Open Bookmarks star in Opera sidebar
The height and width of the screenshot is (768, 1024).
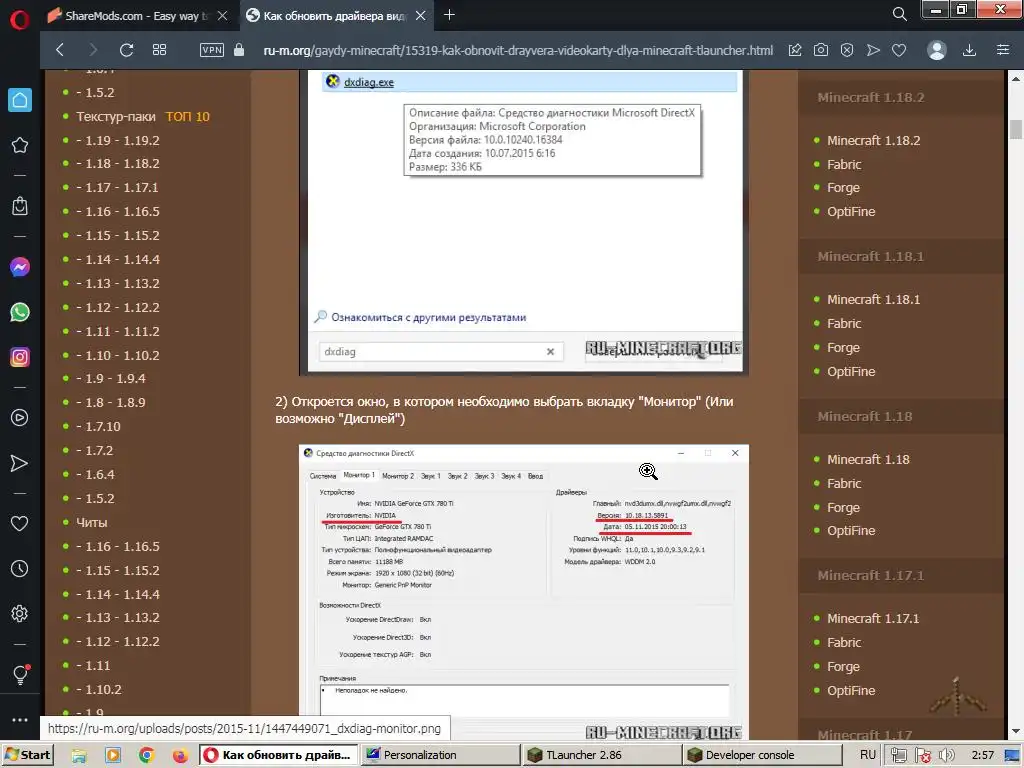tap(20, 145)
